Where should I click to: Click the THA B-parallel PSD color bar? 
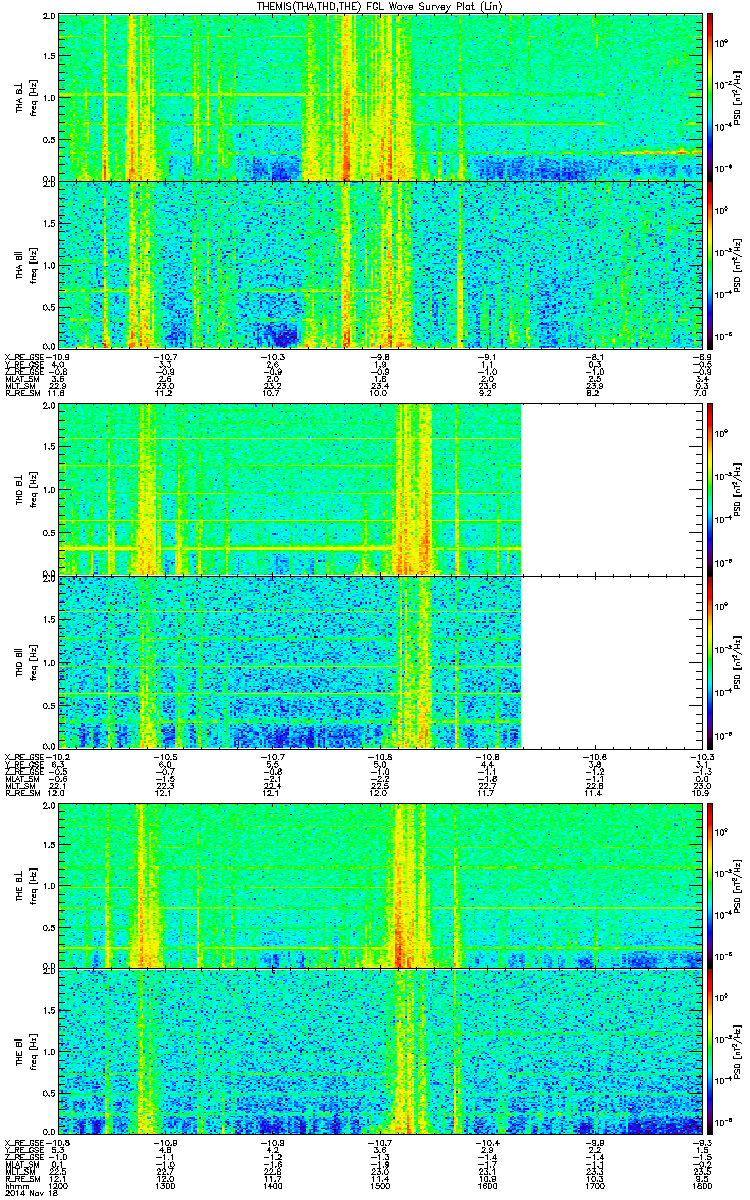point(709,264)
